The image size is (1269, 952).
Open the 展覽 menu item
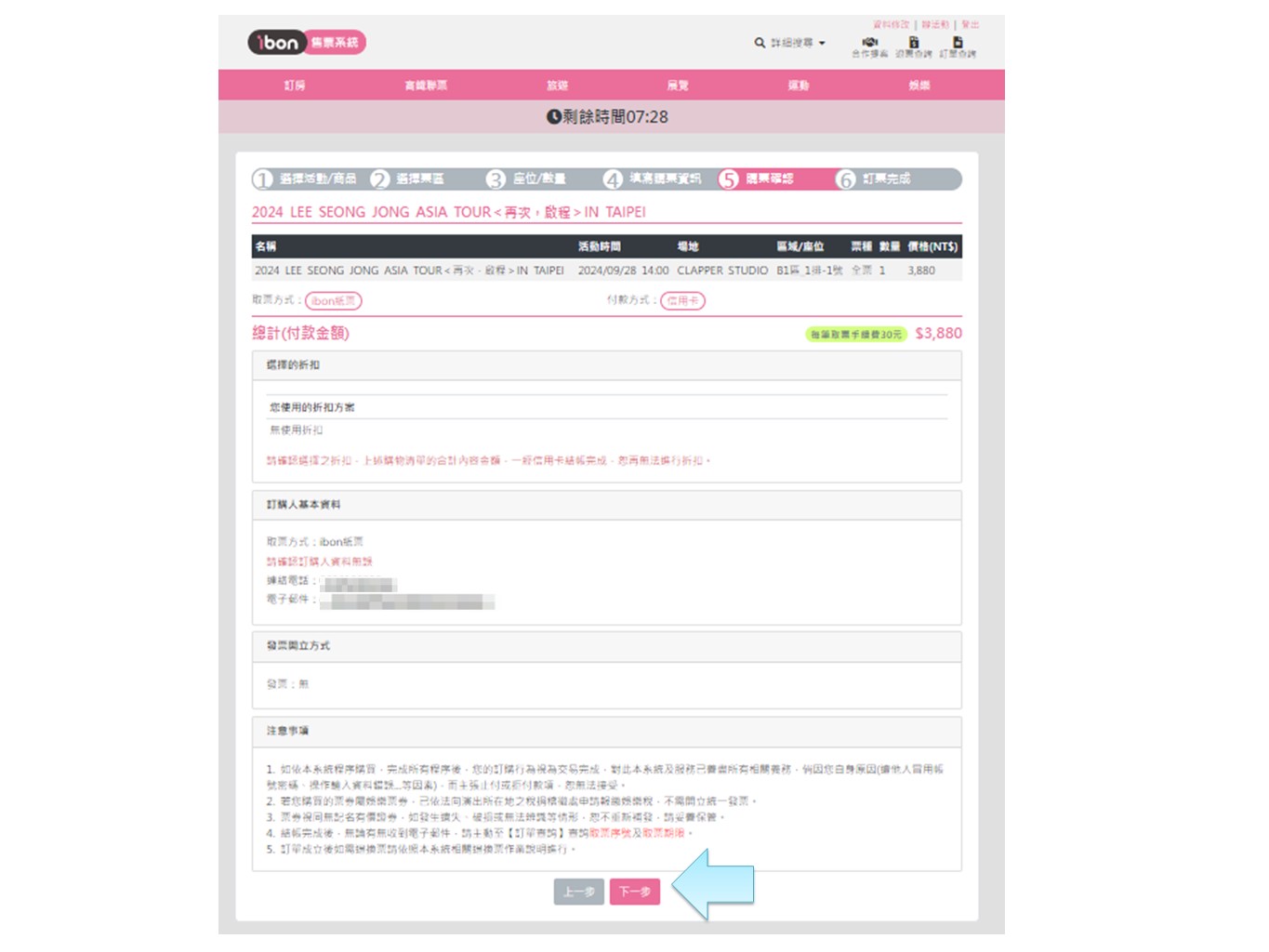coord(678,85)
